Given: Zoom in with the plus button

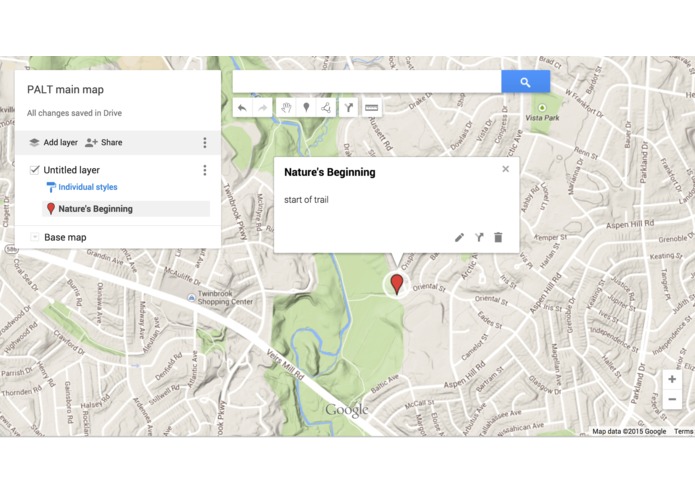Looking at the screenshot, I should point(672,379).
